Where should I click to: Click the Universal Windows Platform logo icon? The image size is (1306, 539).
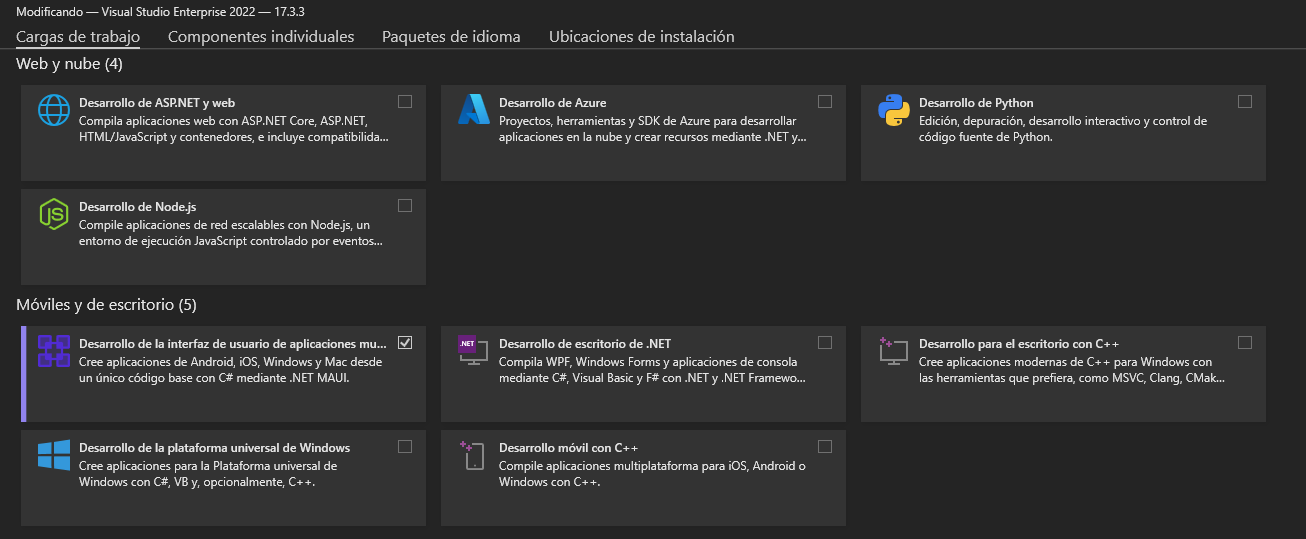click(x=53, y=455)
